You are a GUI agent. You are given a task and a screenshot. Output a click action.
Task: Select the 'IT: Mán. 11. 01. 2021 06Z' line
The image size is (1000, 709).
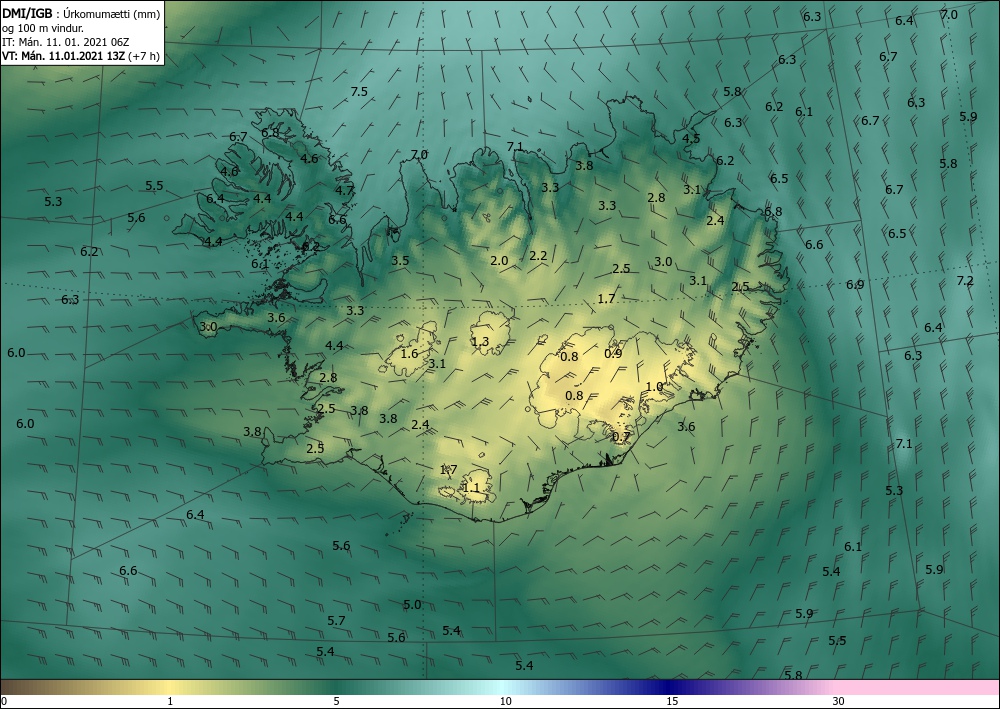[x=66, y=42]
